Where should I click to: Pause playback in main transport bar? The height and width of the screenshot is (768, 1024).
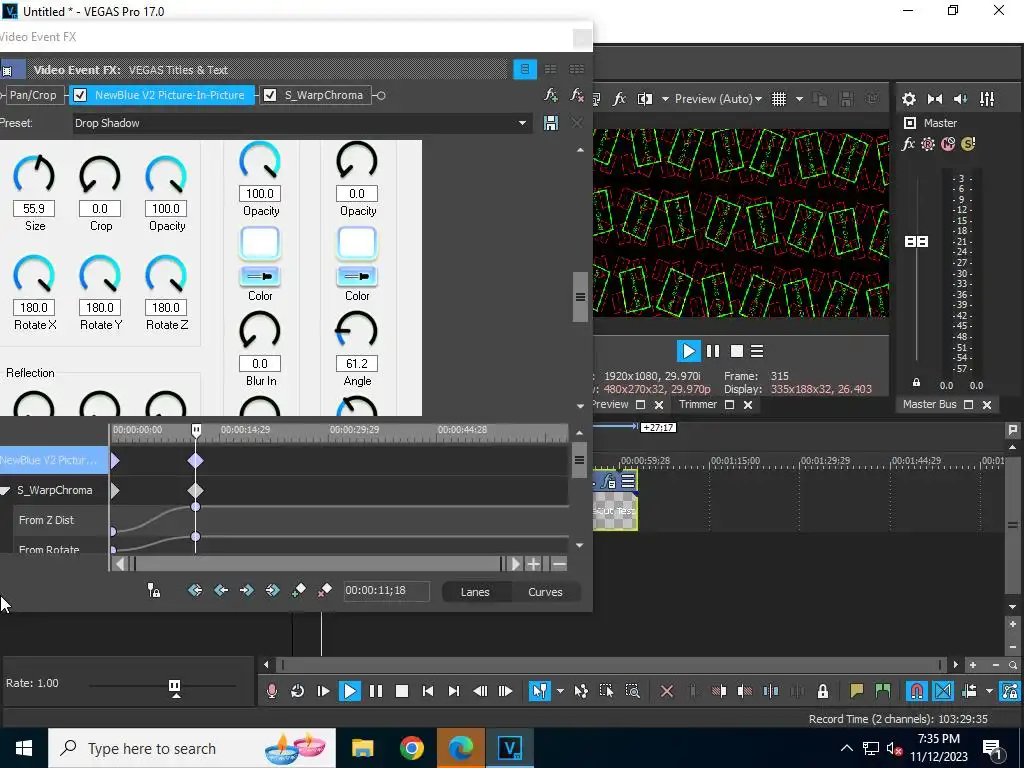[x=376, y=691]
